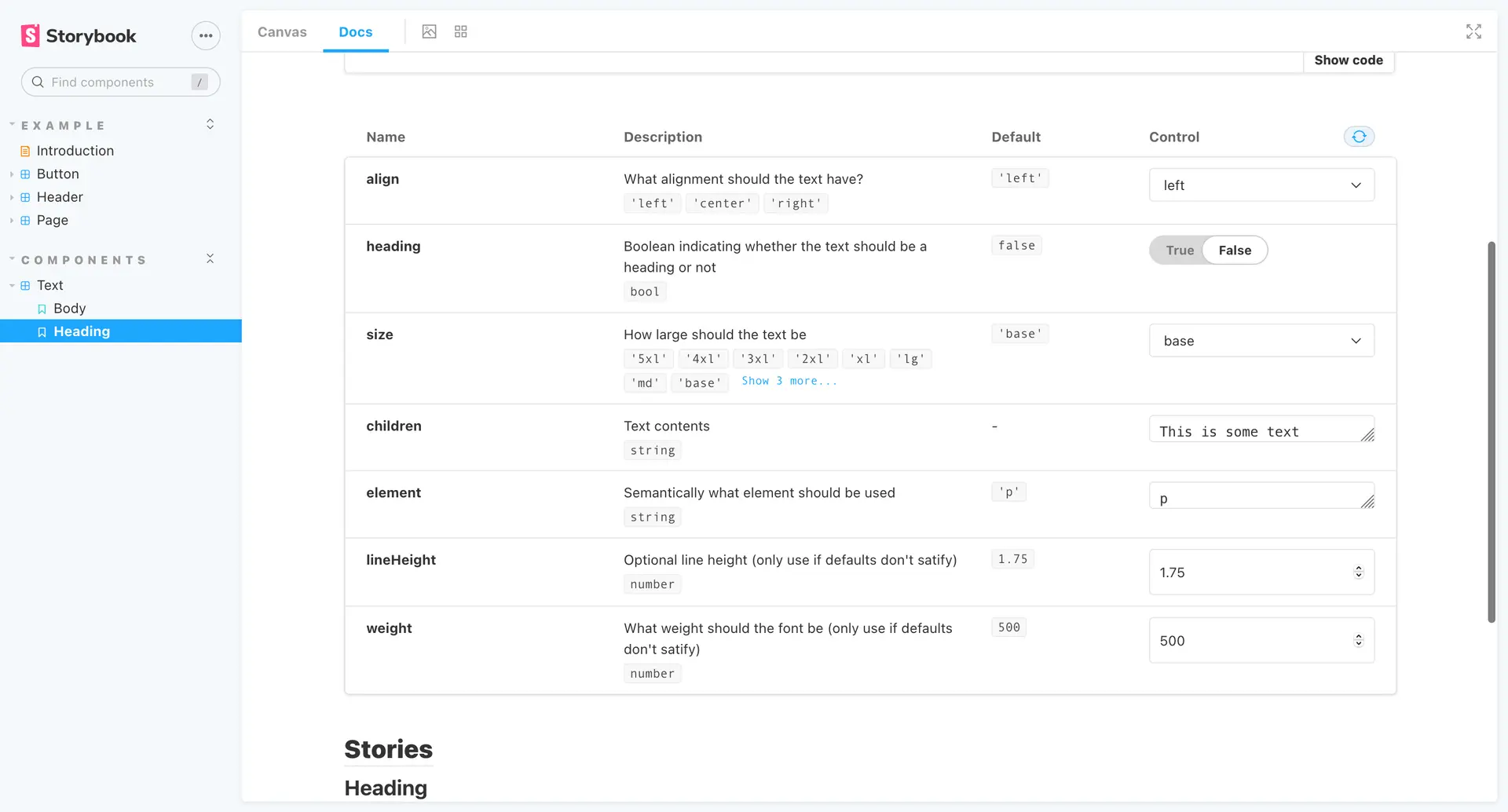Collapse the COMPONENTS section

210,258
